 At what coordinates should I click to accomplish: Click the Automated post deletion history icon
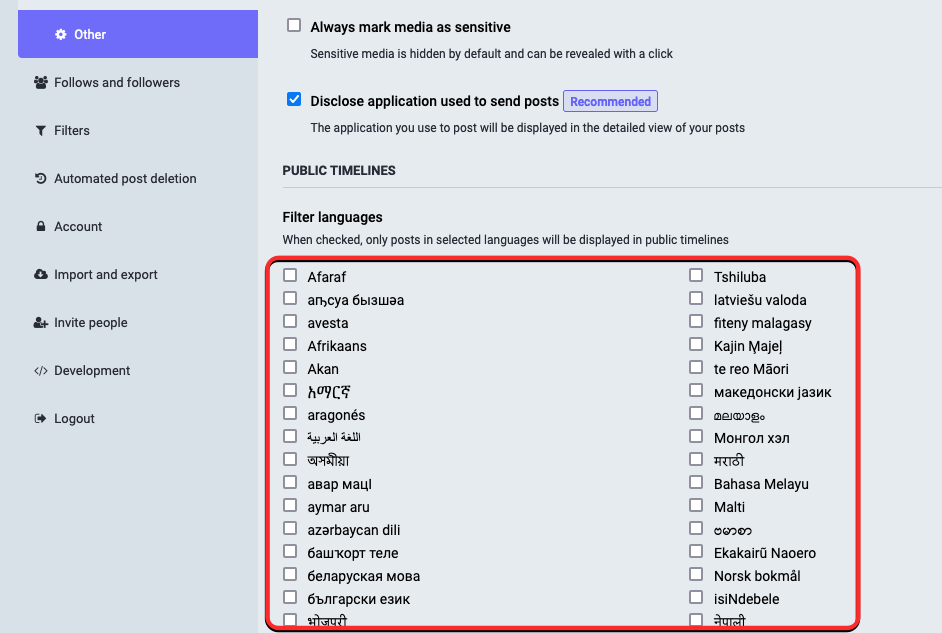(41, 179)
